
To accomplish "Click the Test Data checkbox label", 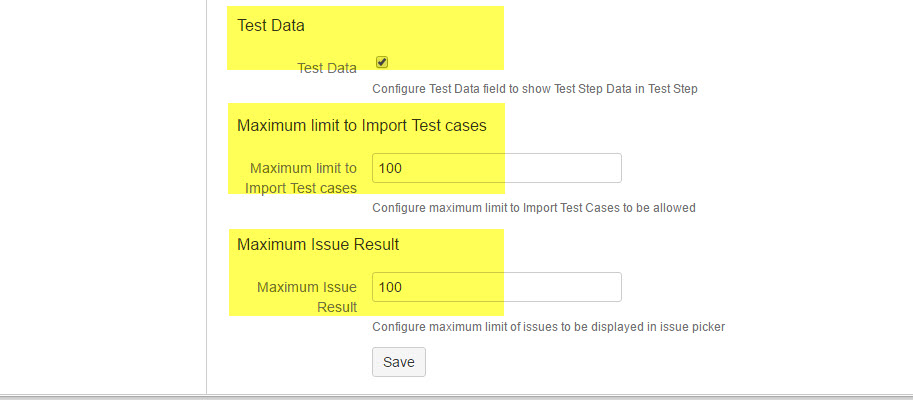I will click(x=327, y=68).
